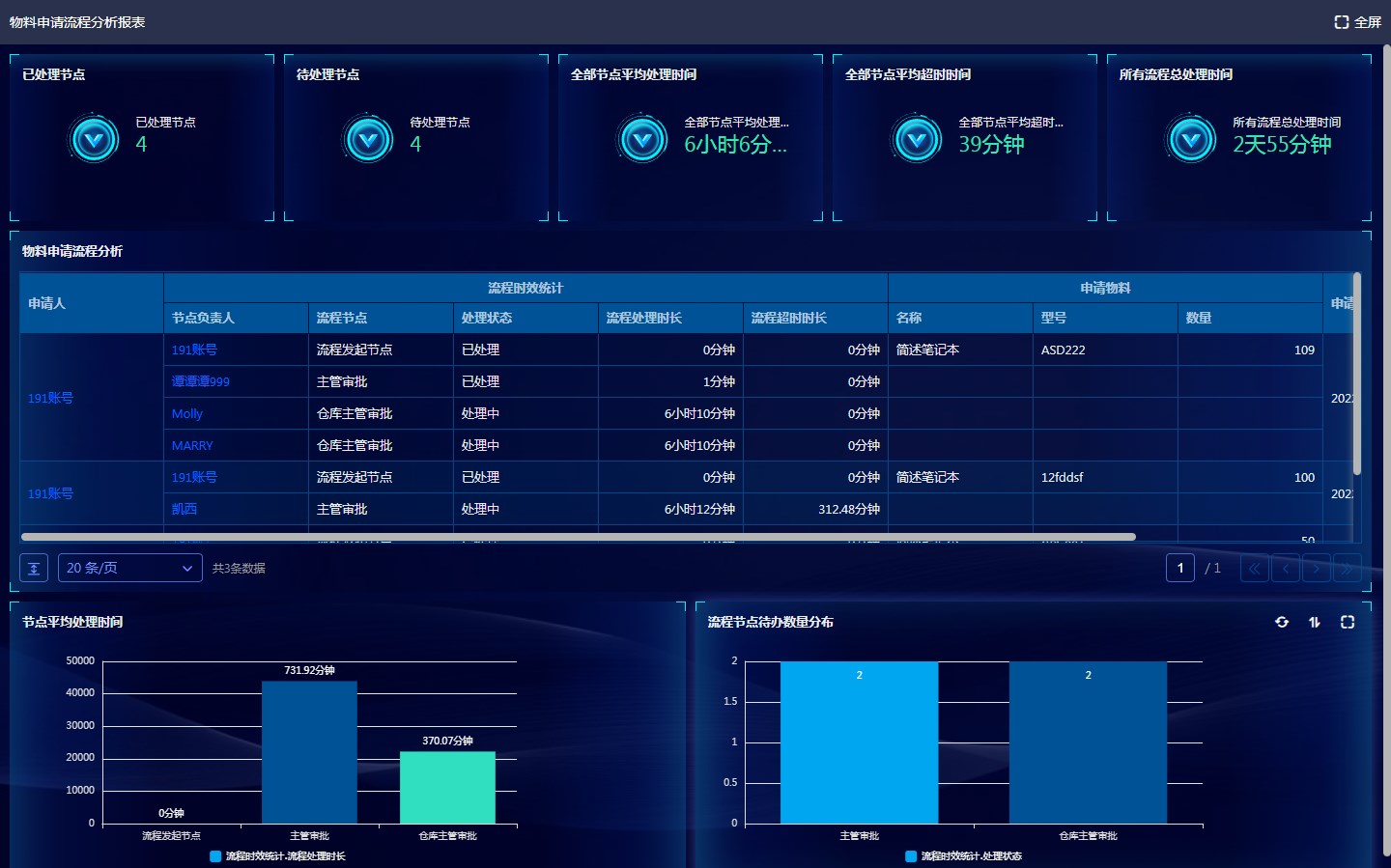Open the 20 条/页 page size dropdown
Viewport: 1391px width, 868px height.
(x=129, y=568)
